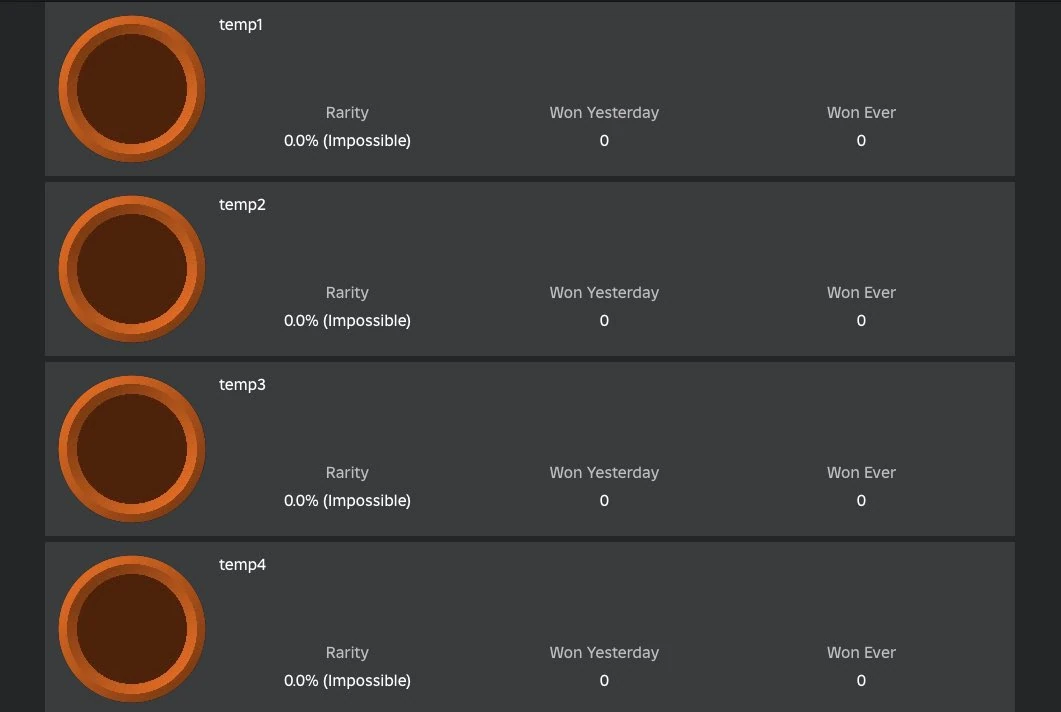The width and height of the screenshot is (1061, 712).
Task: Click the Won Ever count for temp1
Action: pyautogui.click(x=861, y=141)
